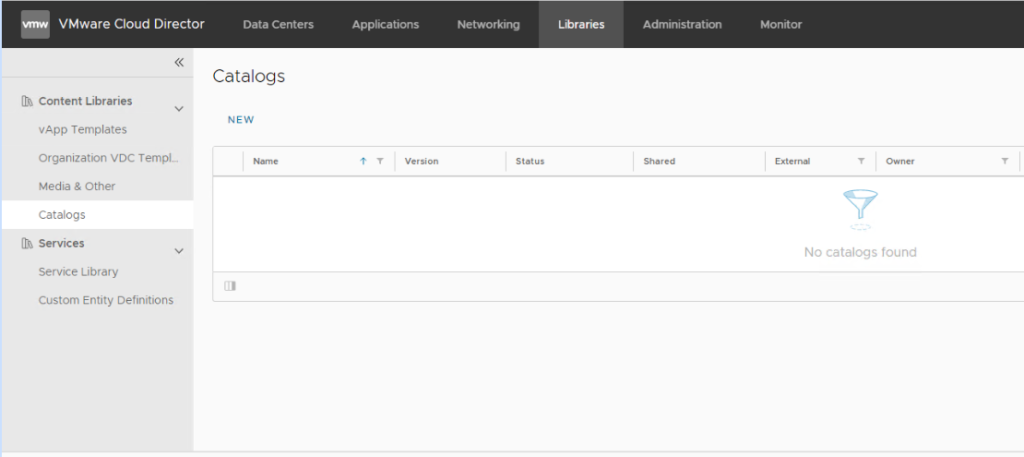
Task: Open vApp Templates in the sidebar
Action: coord(83,129)
